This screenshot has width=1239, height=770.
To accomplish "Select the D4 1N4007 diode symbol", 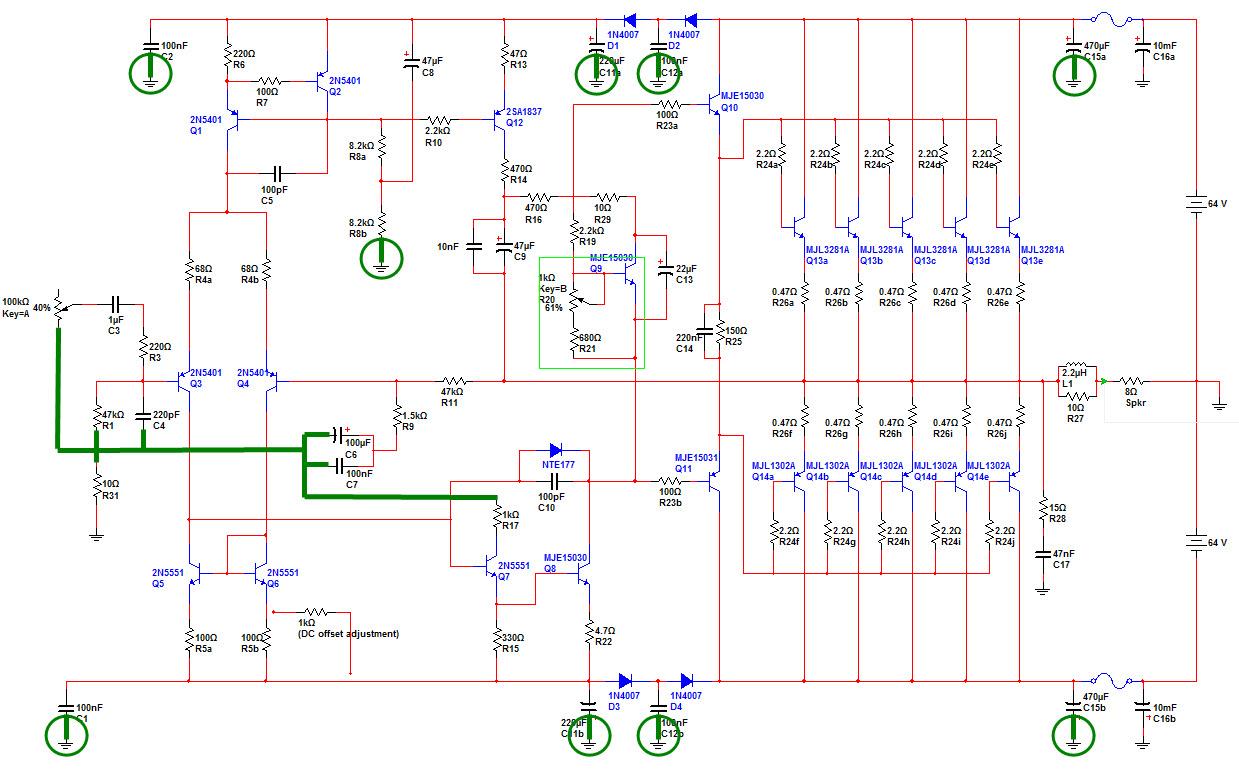I will (689, 680).
